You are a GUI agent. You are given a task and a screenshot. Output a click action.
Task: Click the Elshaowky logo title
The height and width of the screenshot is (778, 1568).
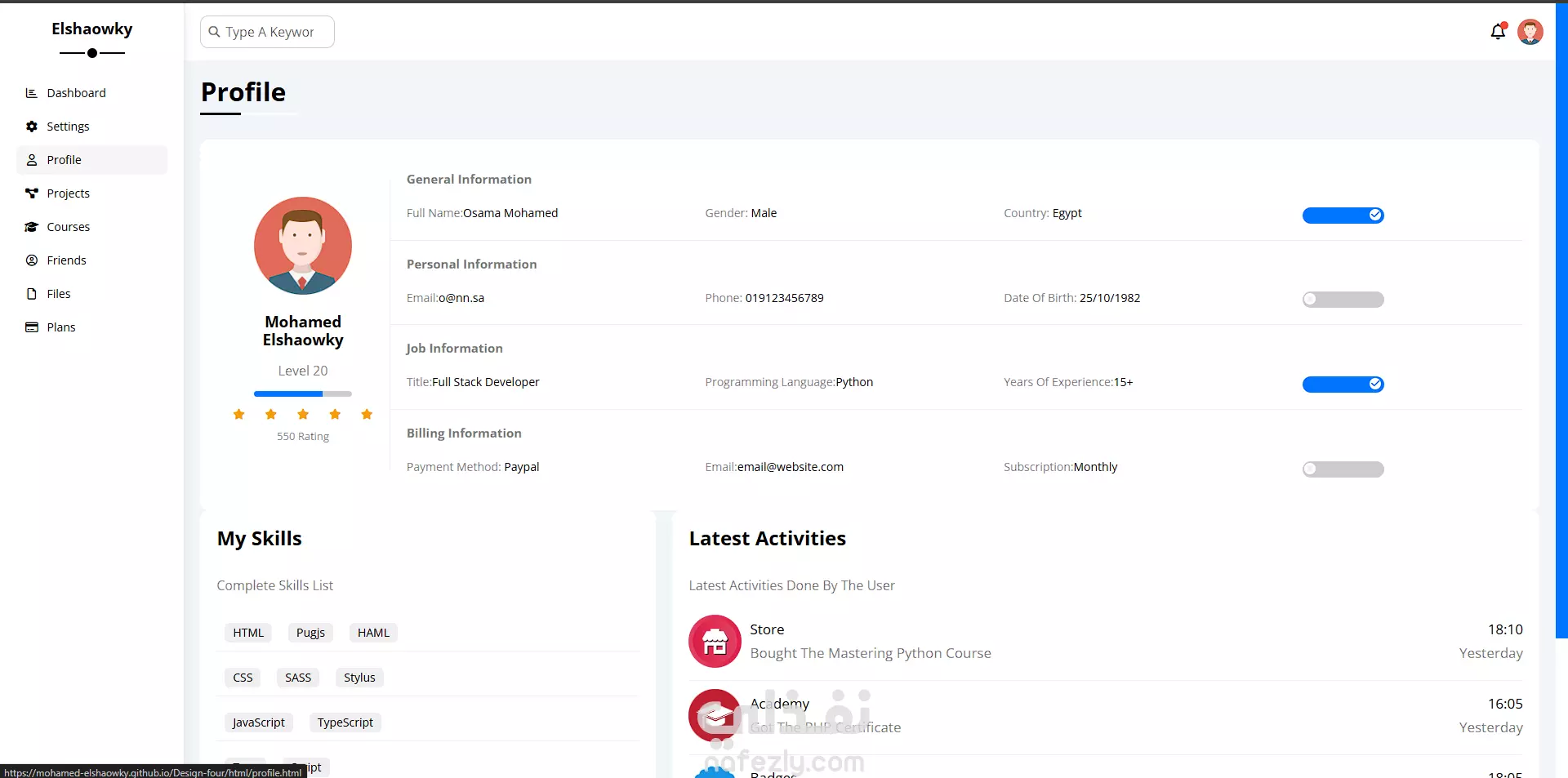pyautogui.click(x=91, y=29)
